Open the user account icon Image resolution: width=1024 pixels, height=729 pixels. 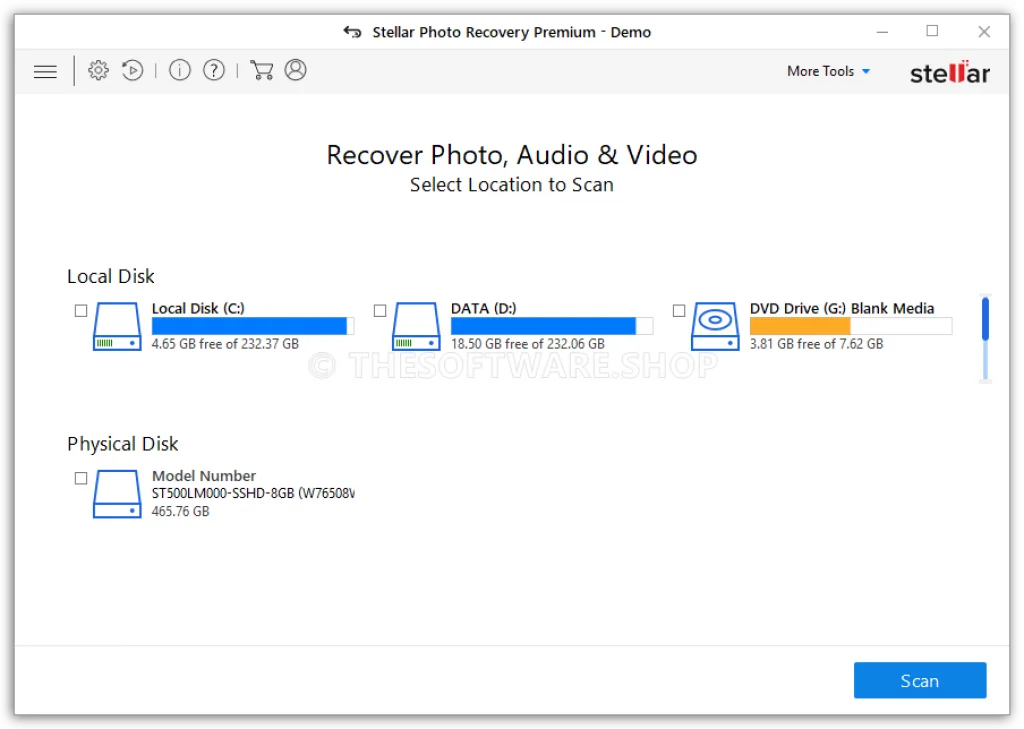point(295,70)
